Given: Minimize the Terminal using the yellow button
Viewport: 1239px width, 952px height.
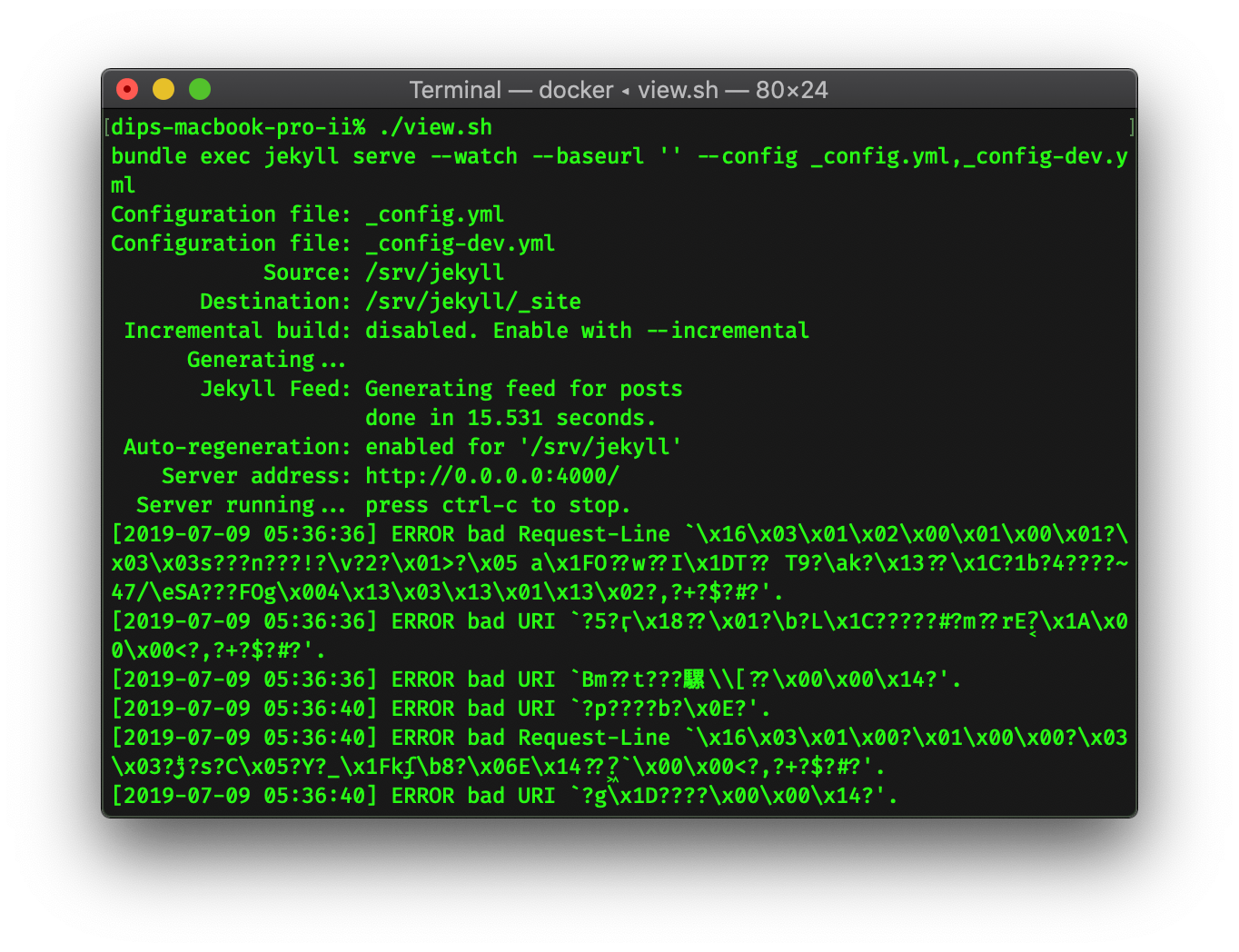Looking at the screenshot, I should pyautogui.click(x=164, y=89).
